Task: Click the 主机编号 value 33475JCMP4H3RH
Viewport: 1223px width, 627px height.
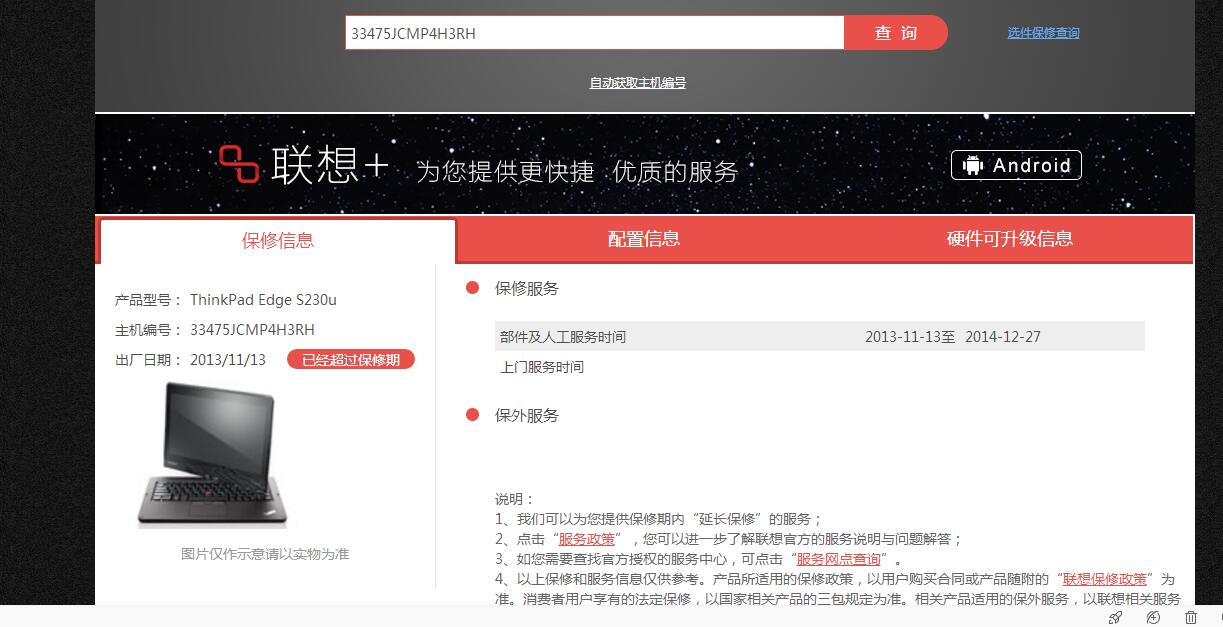Action: (252, 330)
